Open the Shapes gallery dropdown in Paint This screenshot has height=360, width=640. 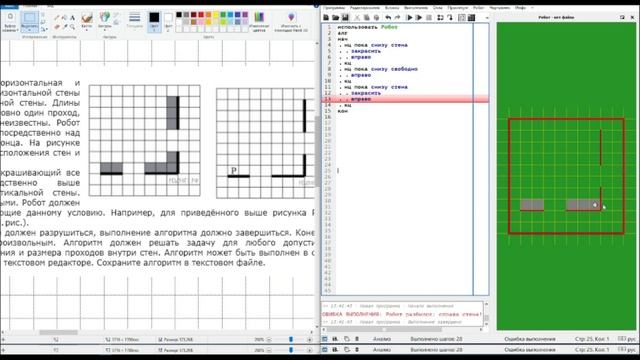105,30
